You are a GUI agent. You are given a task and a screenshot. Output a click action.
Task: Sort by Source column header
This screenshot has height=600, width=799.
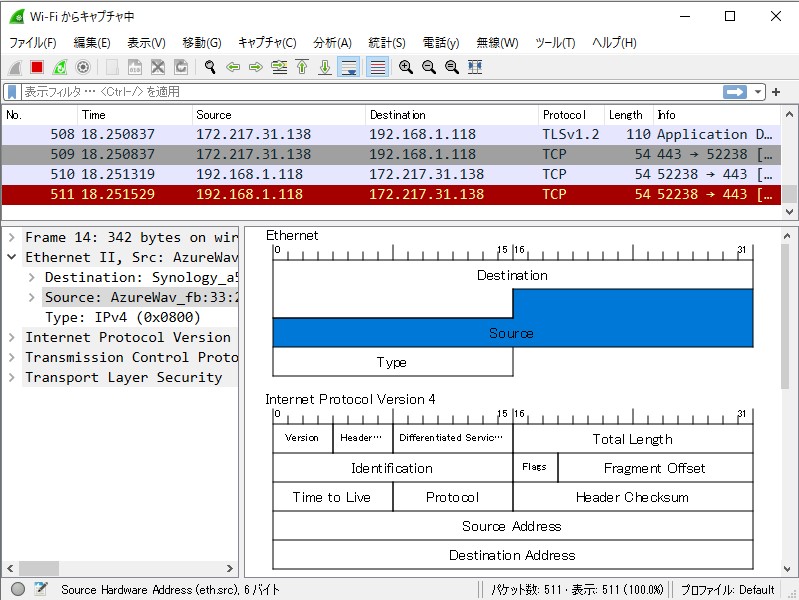[279, 115]
